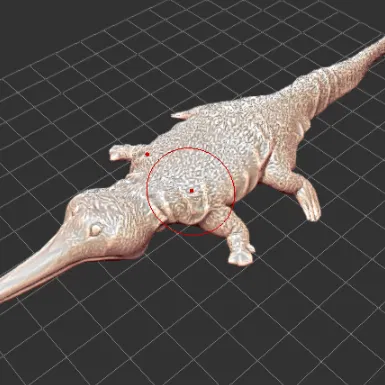The height and width of the screenshot is (385, 385).
Task: Click the rear flipper-like hind foot
Action: [x=309, y=202]
